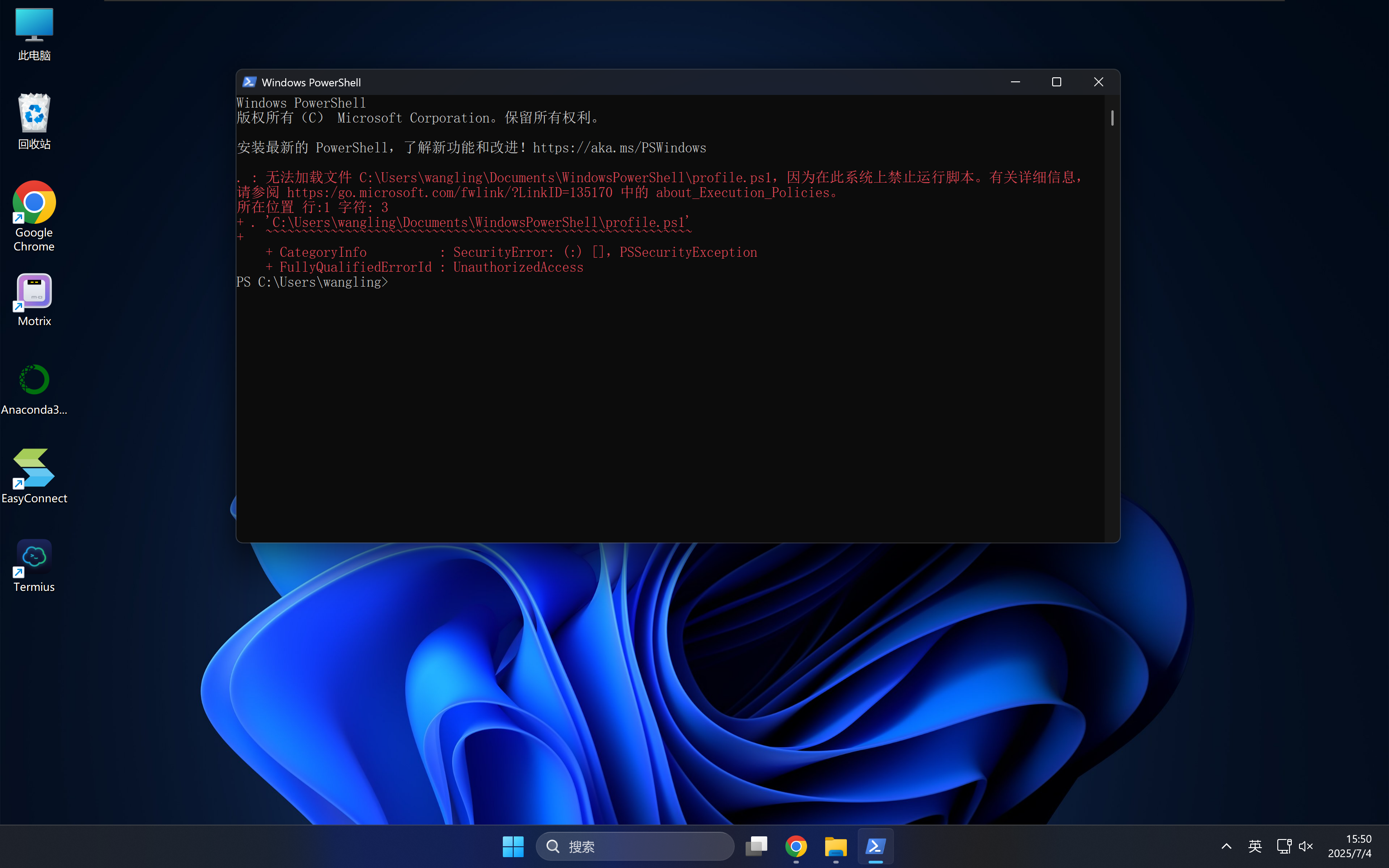Select the Anaconda3 desktop icon
This screenshot has width=1389, height=868.
(34, 390)
